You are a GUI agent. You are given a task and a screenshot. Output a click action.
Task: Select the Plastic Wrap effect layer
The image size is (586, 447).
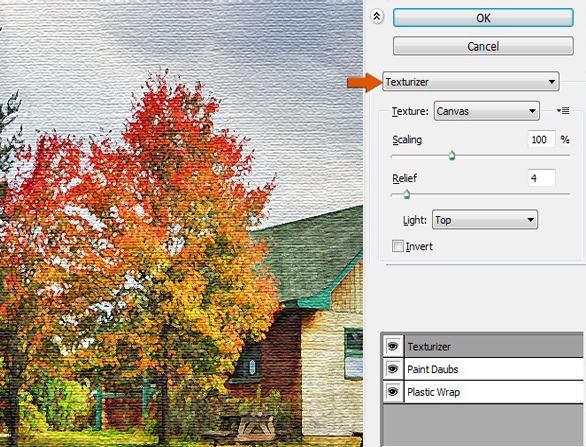(x=493, y=392)
